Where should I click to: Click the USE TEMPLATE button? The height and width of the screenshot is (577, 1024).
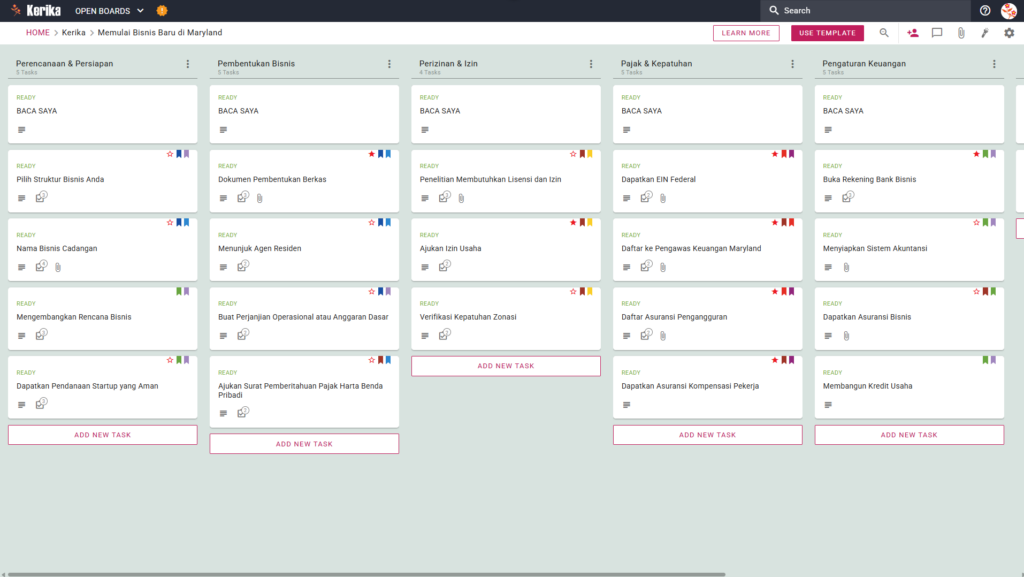point(827,33)
